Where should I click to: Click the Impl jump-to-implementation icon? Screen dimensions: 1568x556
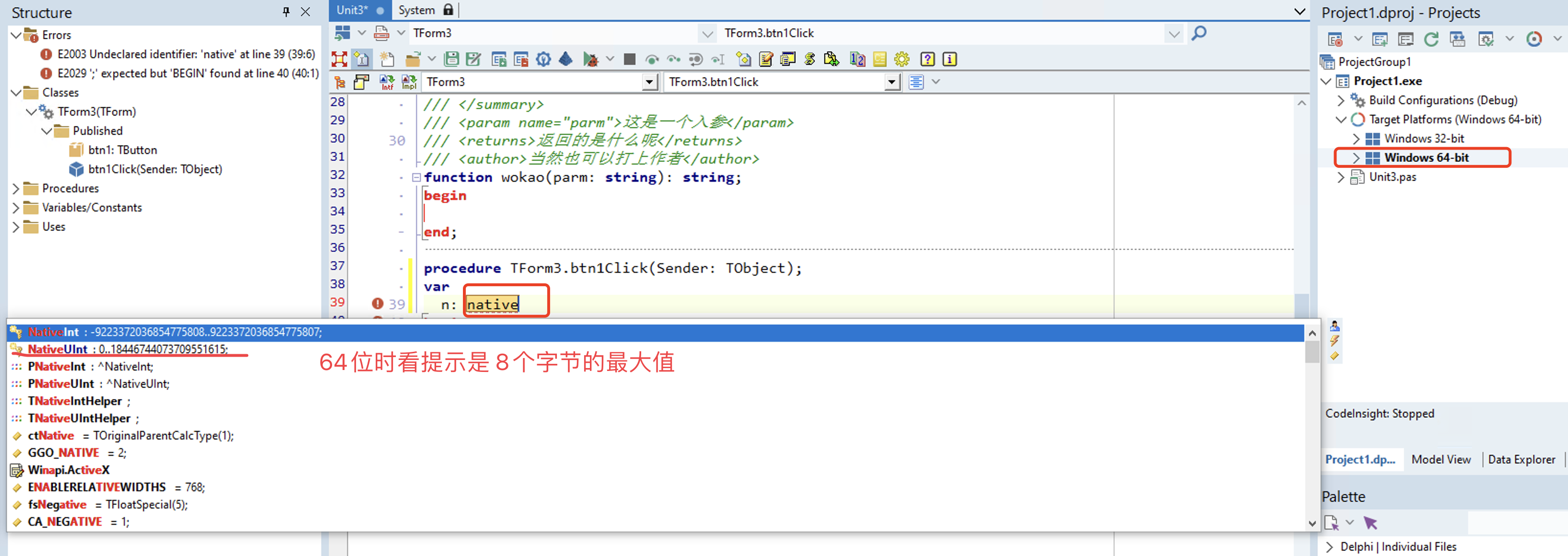[x=409, y=81]
